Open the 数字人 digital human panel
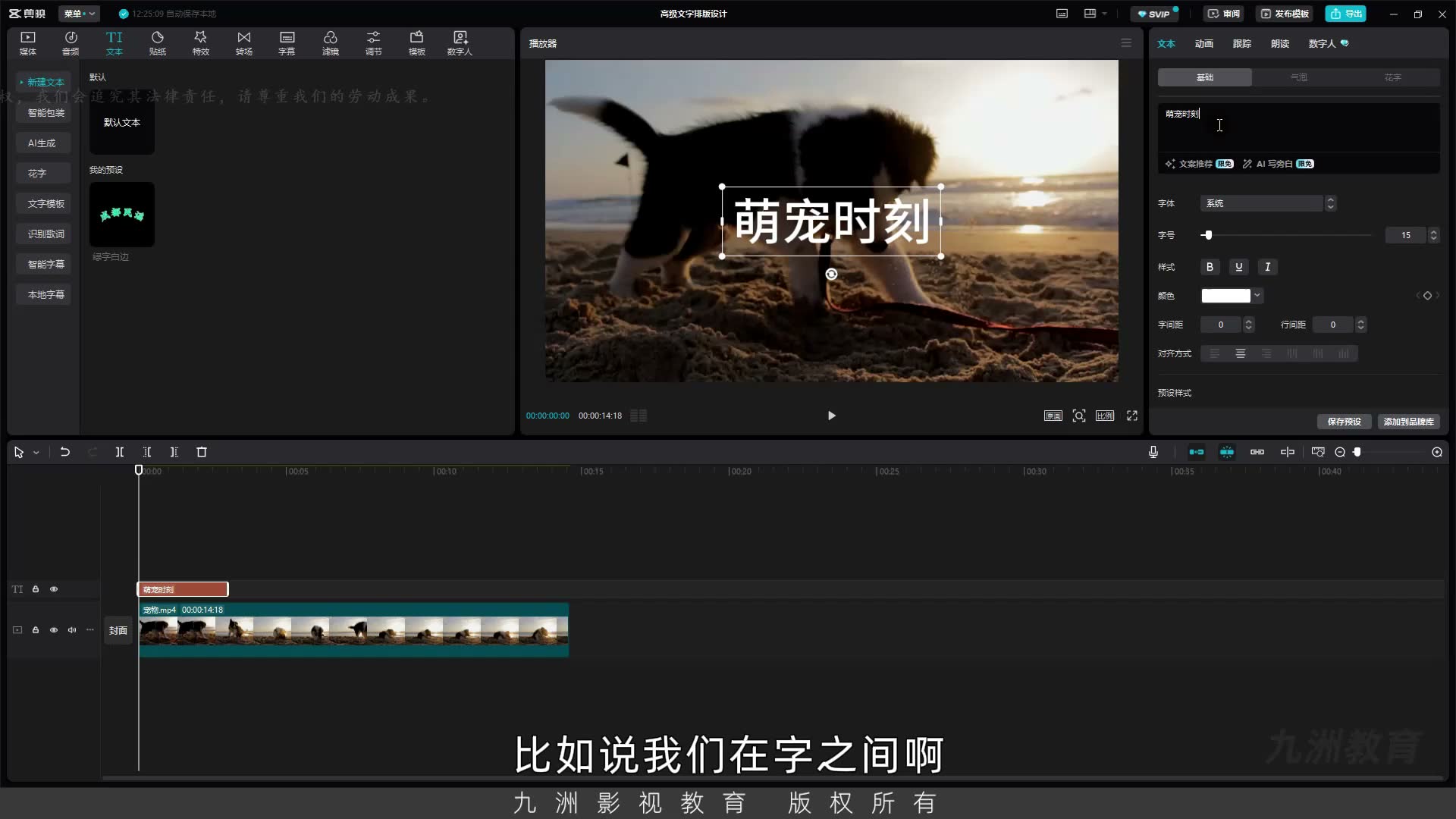Viewport: 1456px width, 819px height. pyautogui.click(x=460, y=43)
